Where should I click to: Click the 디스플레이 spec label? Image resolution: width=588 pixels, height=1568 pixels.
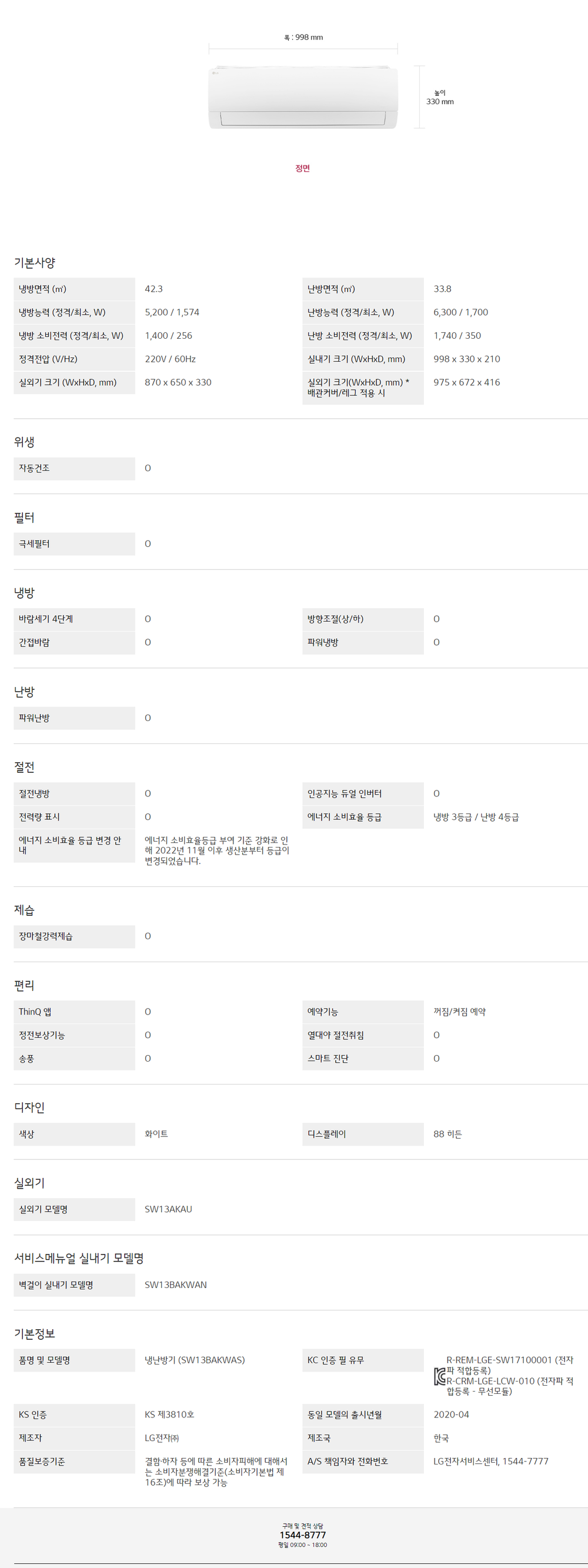click(x=327, y=1134)
